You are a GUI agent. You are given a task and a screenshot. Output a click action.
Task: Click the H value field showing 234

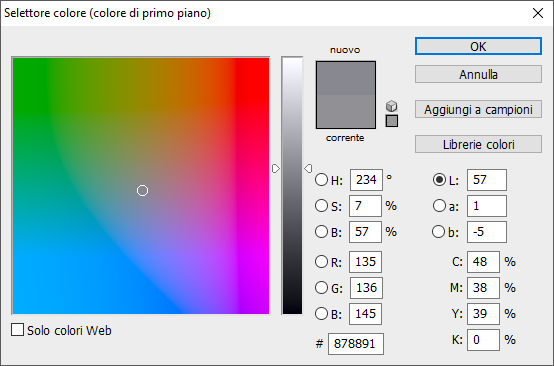(366, 180)
